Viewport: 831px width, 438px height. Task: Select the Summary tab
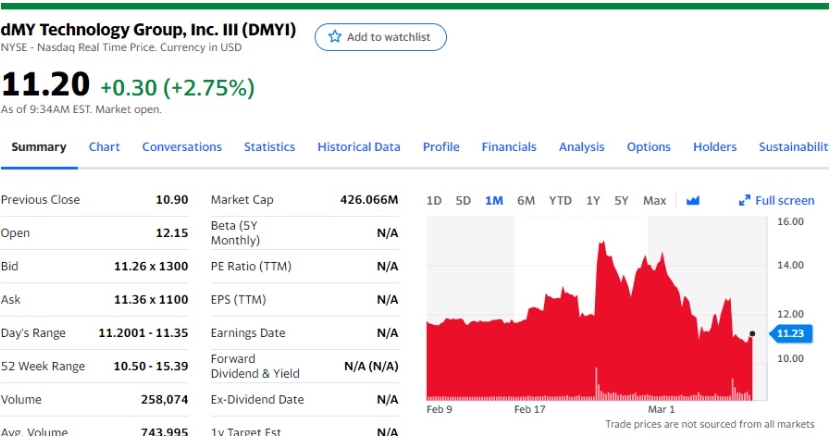(39, 147)
